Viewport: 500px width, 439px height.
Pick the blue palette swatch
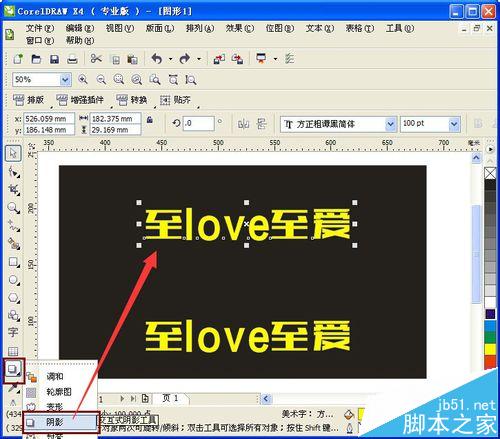(x=490, y=326)
